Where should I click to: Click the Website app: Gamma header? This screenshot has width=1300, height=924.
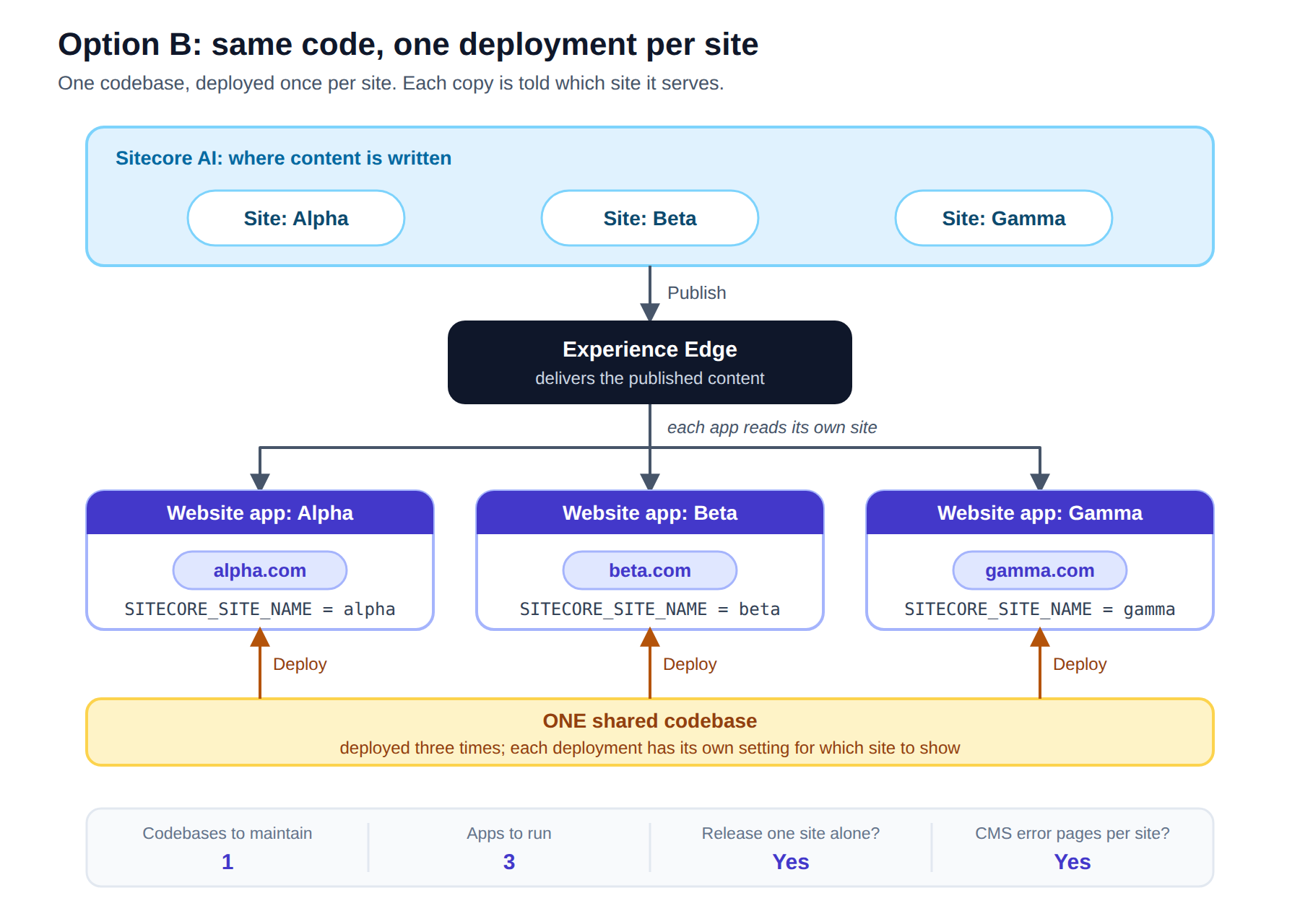pos(1040,513)
